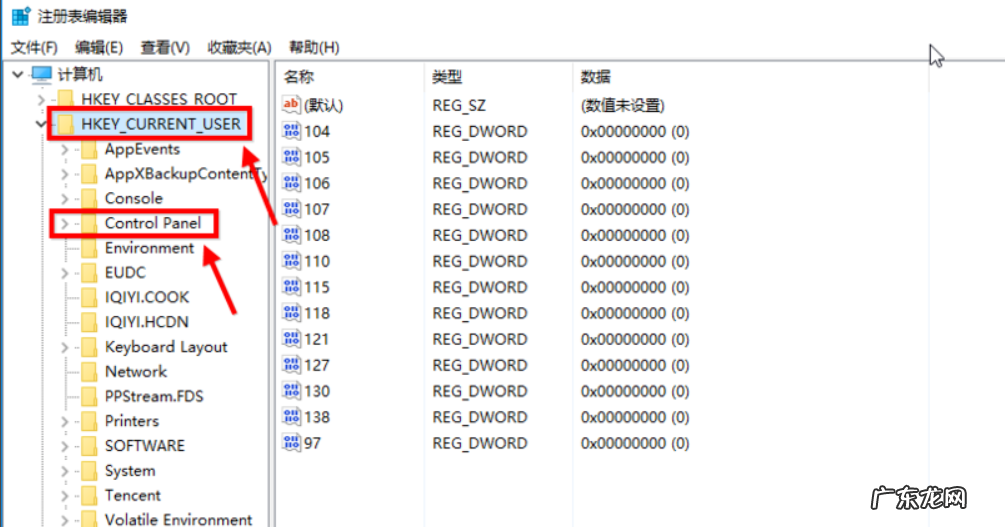Screen dimensions: 1005x527
Task: Expand the EUDC key chevron
Action: click(x=65, y=273)
